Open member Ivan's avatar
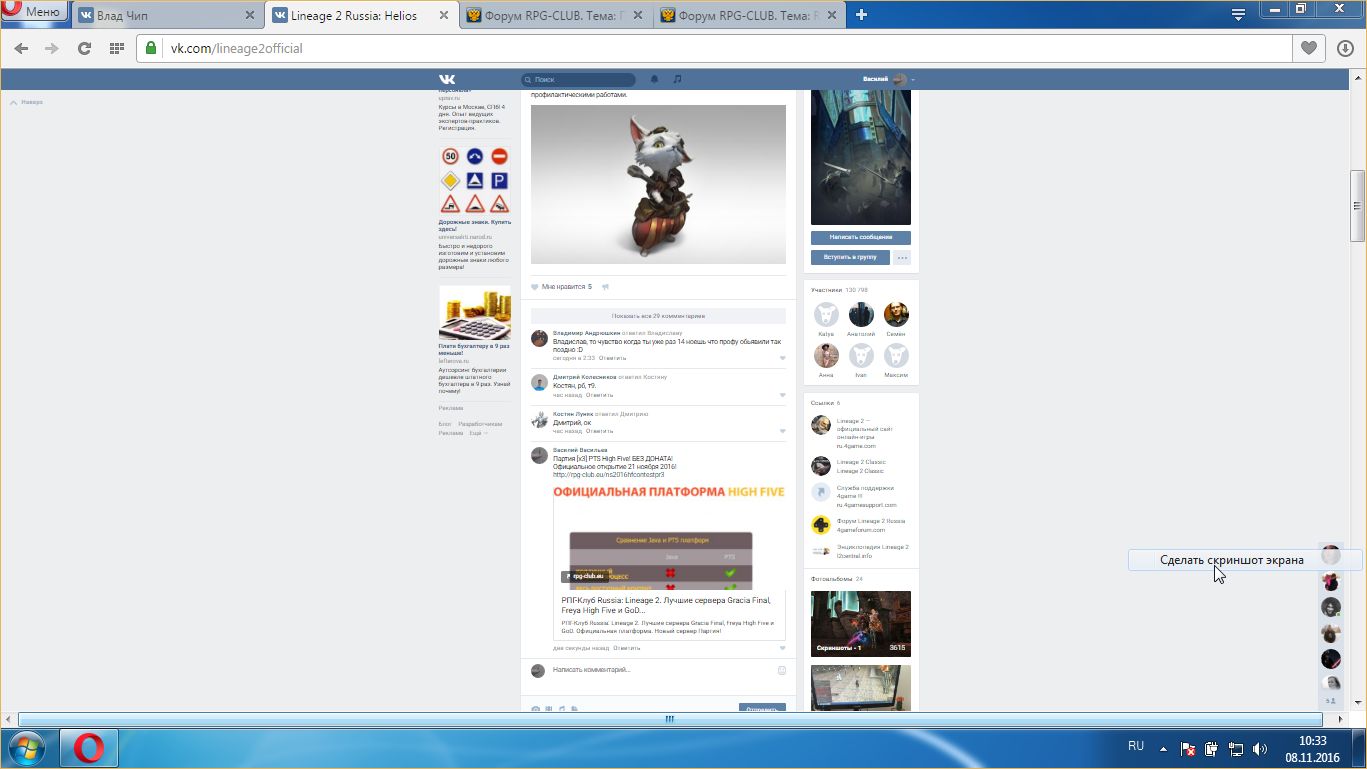Image resolution: width=1367 pixels, height=769 pixels. (861, 355)
